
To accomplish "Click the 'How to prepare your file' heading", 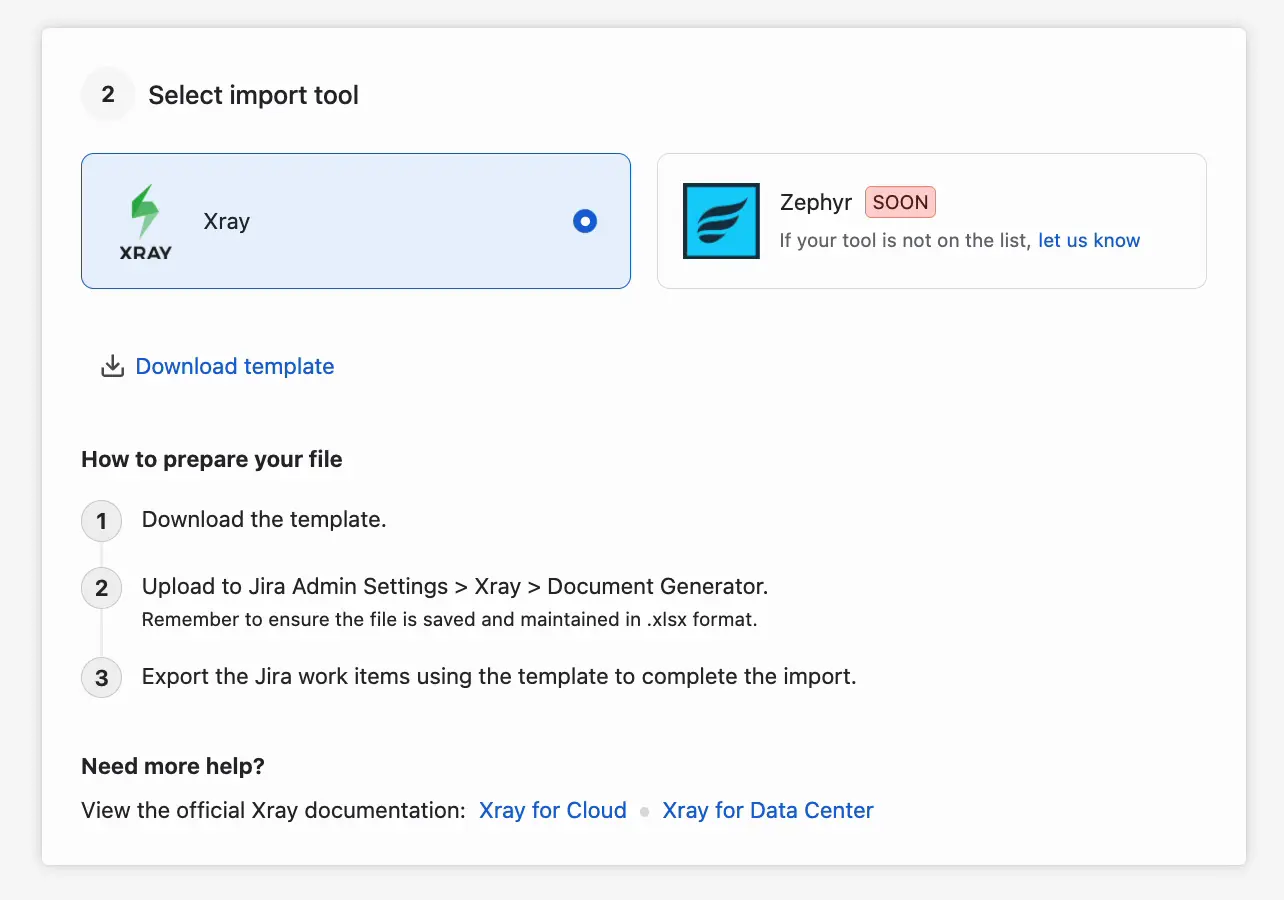I will point(212,459).
